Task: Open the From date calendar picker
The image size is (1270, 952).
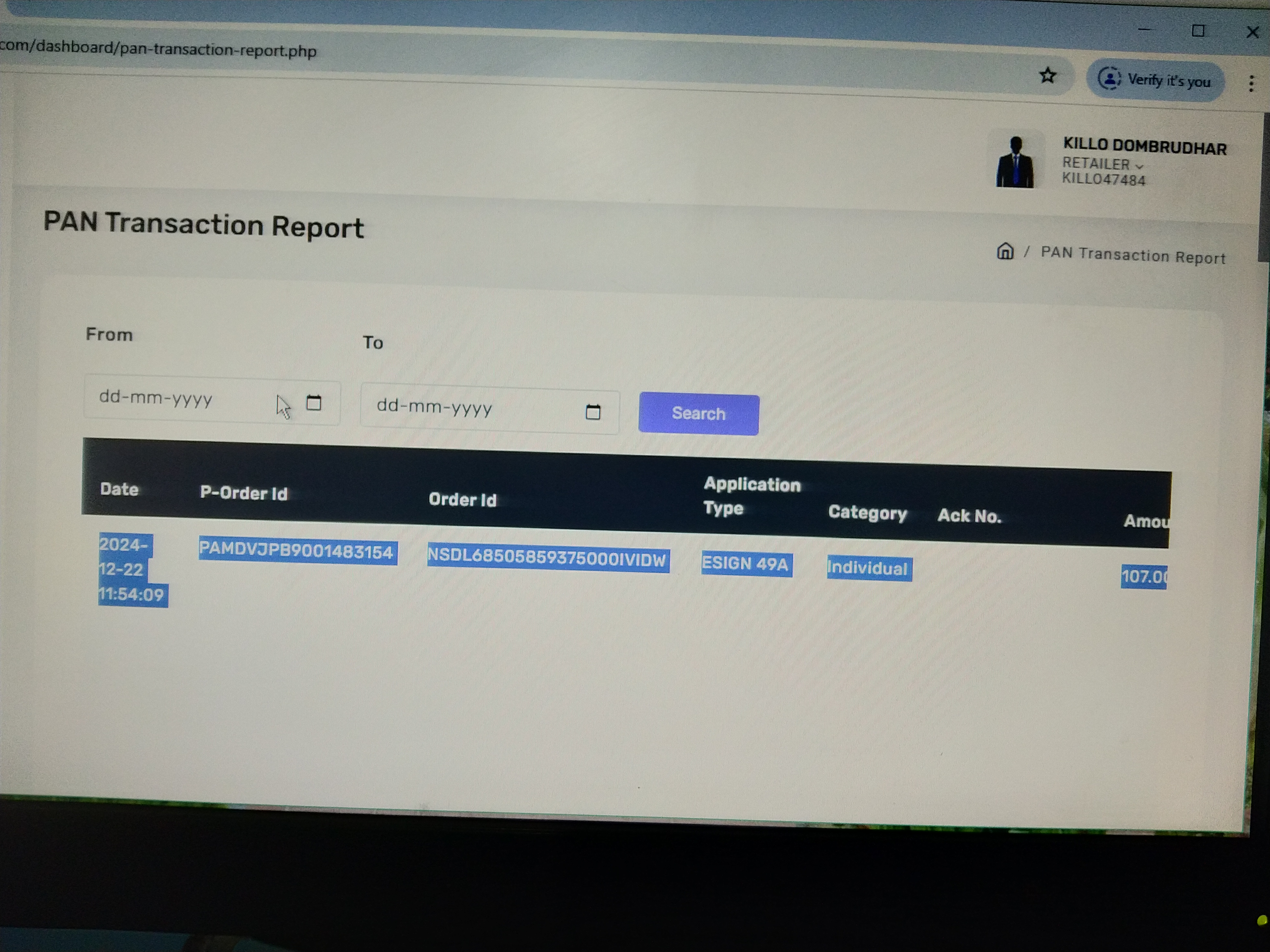Action: 314,403
